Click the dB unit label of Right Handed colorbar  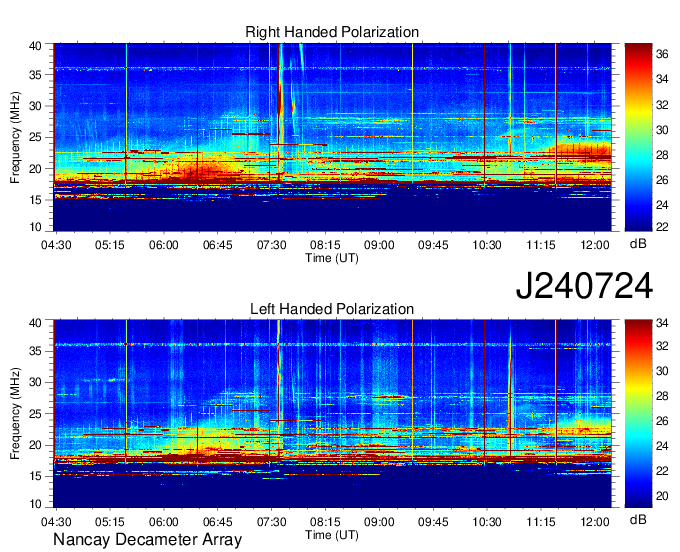click(638, 244)
